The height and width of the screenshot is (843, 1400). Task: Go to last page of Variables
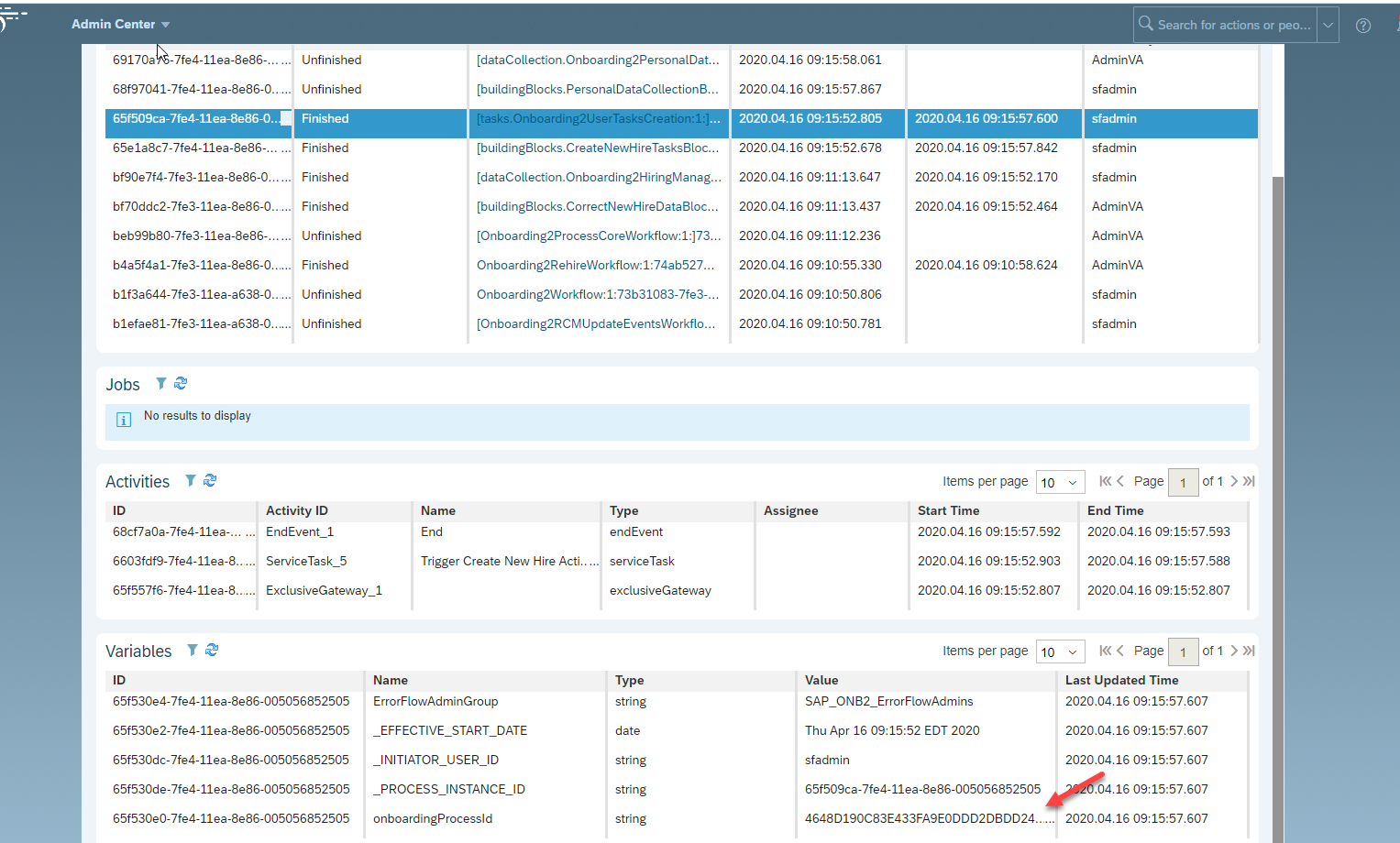1249,651
